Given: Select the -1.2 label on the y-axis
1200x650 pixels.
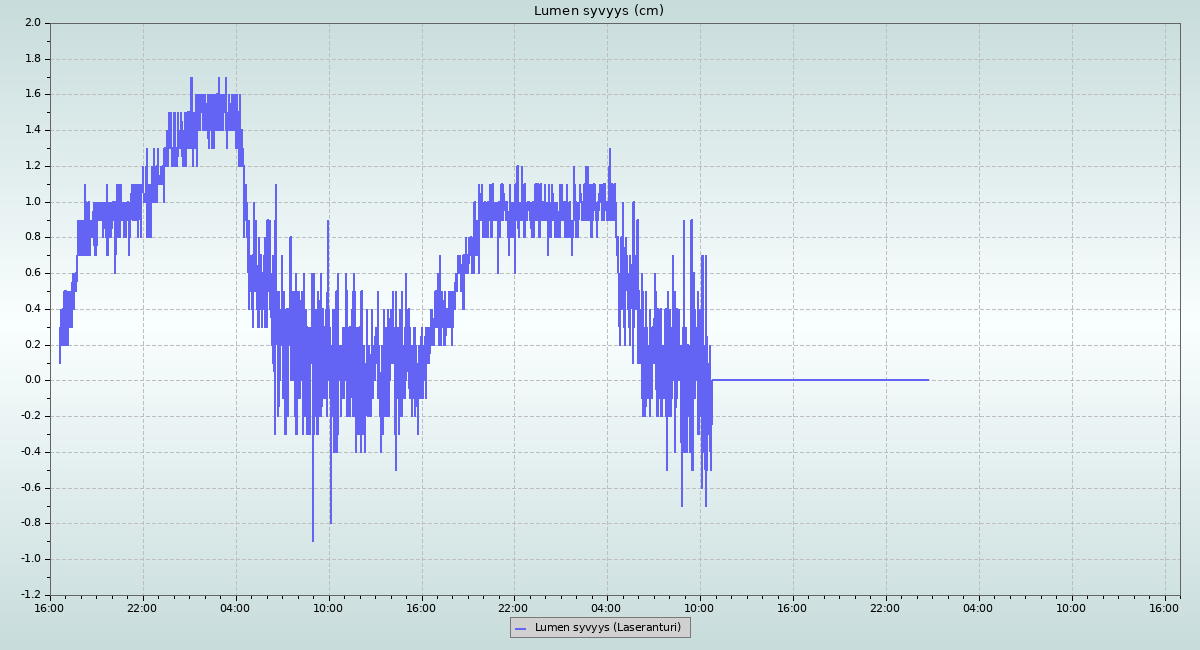Looking at the screenshot, I should (x=30, y=595).
